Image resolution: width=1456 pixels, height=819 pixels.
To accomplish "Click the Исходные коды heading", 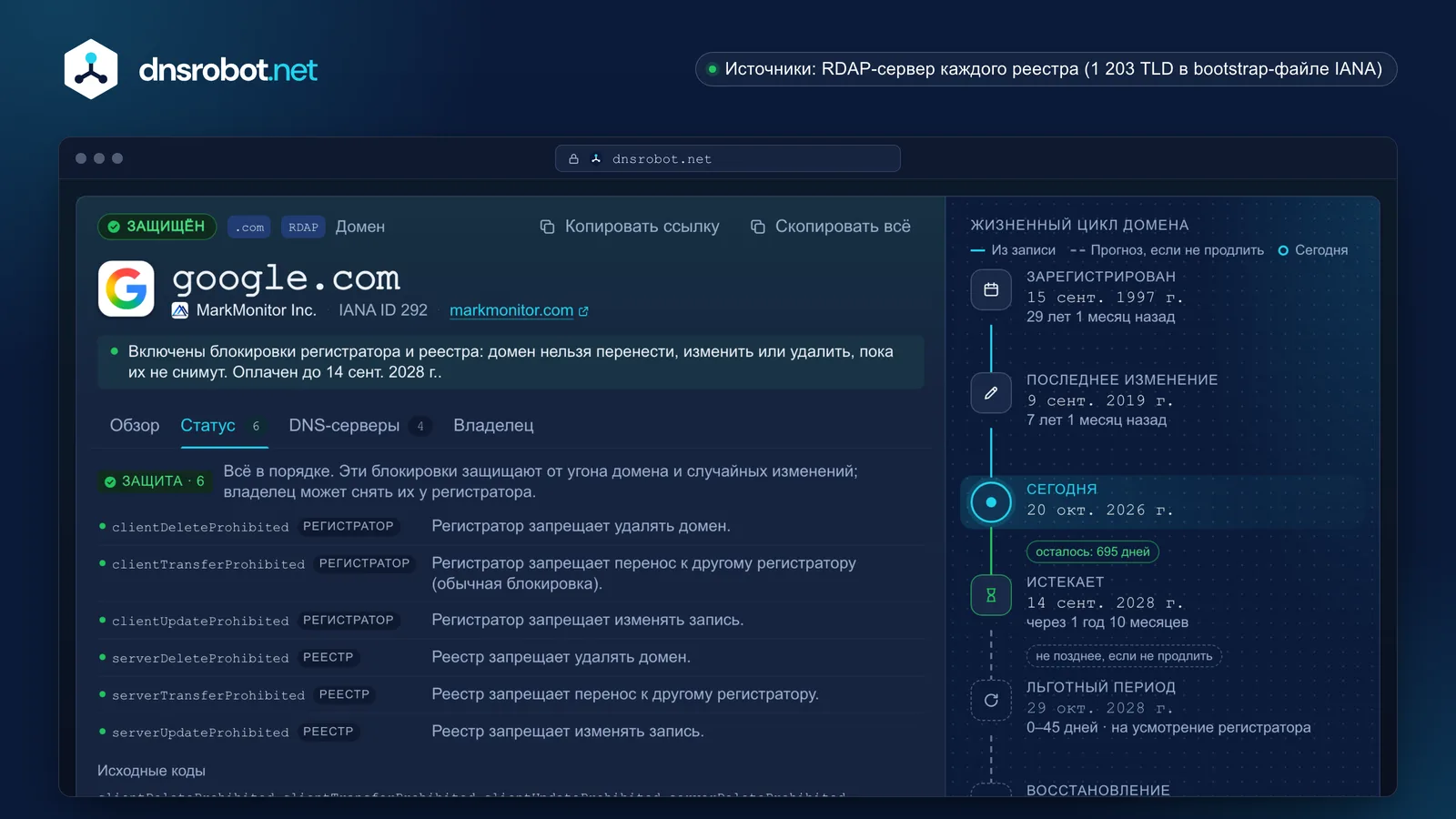I will (x=151, y=771).
